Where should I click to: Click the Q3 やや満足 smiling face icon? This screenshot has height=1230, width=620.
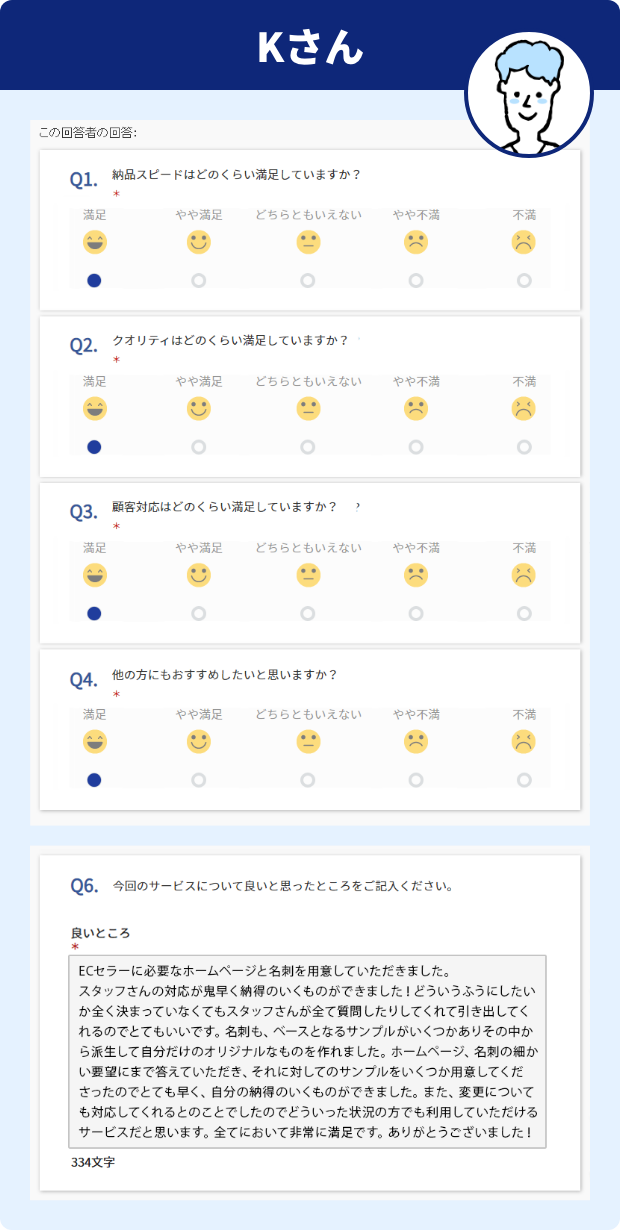coord(199,575)
